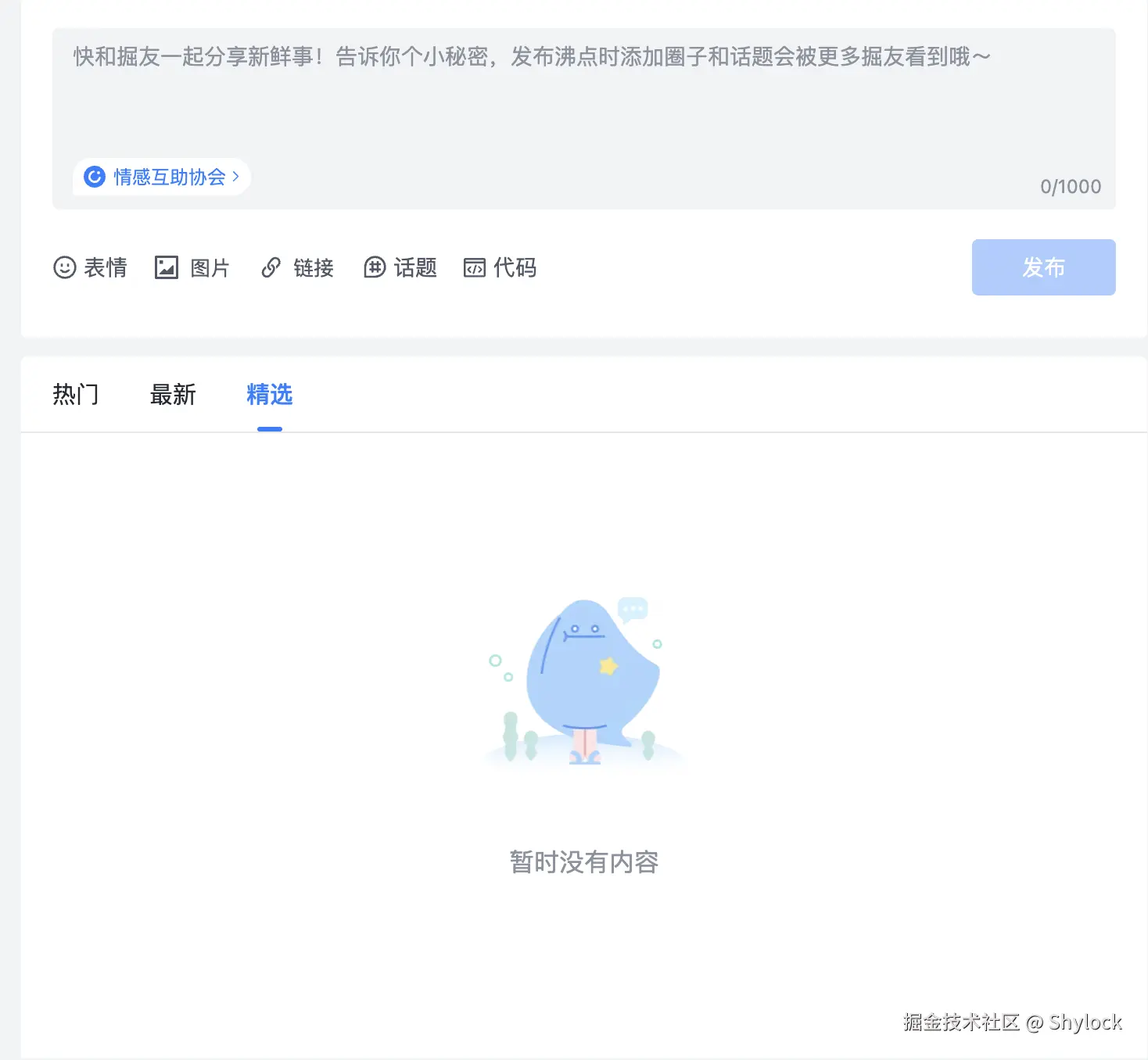Click the 0/1000 character counter
The width and height of the screenshot is (1148, 1060).
1071,186
